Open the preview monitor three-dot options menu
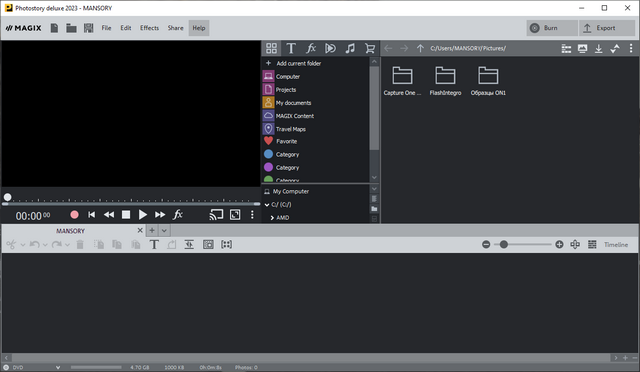Viewport: 640px width, 372px height. pyautogui.click(x=252, y=214)
